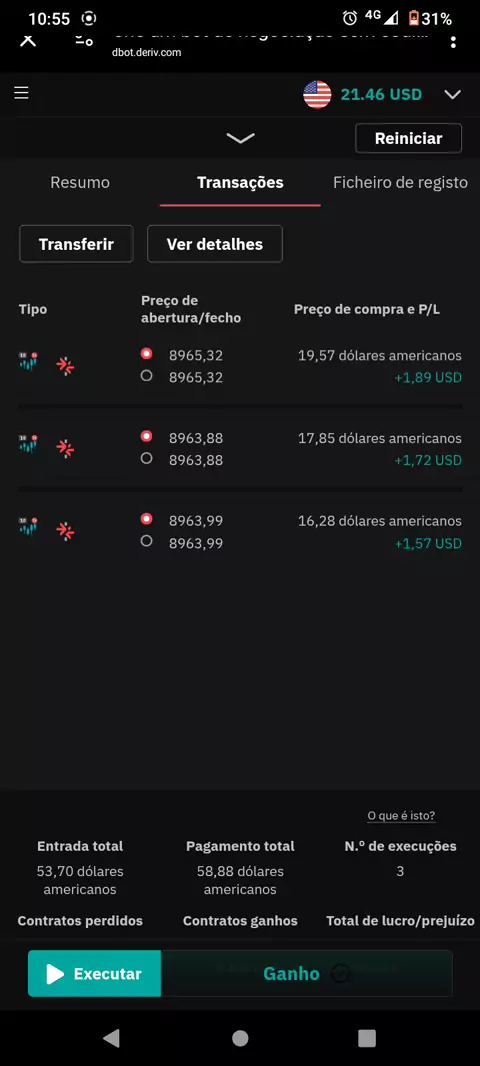
Task: Open the hamburger menu icon
Action: tap(21, 93)
